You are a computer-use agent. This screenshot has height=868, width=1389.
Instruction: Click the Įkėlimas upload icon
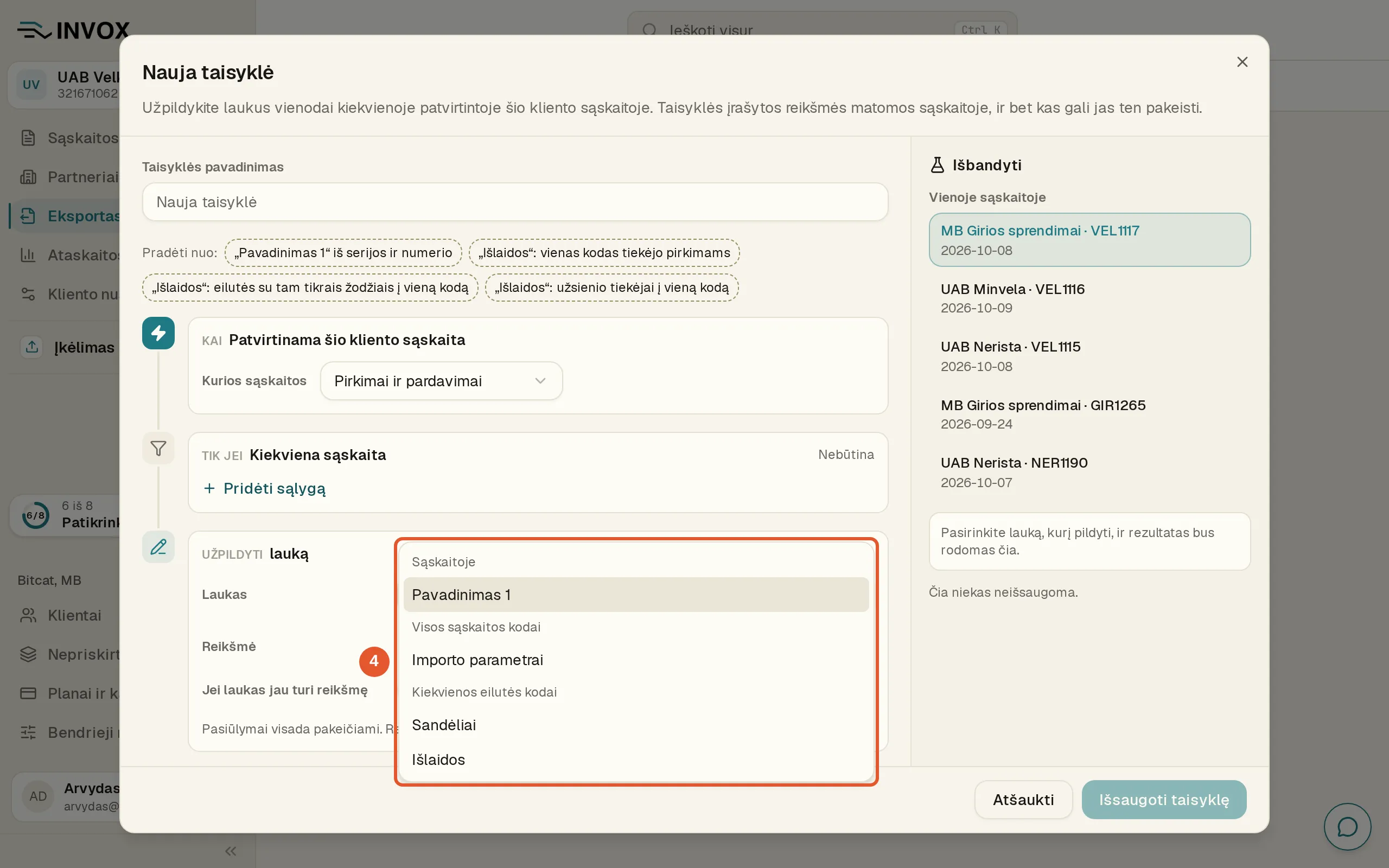click(32, 347)
